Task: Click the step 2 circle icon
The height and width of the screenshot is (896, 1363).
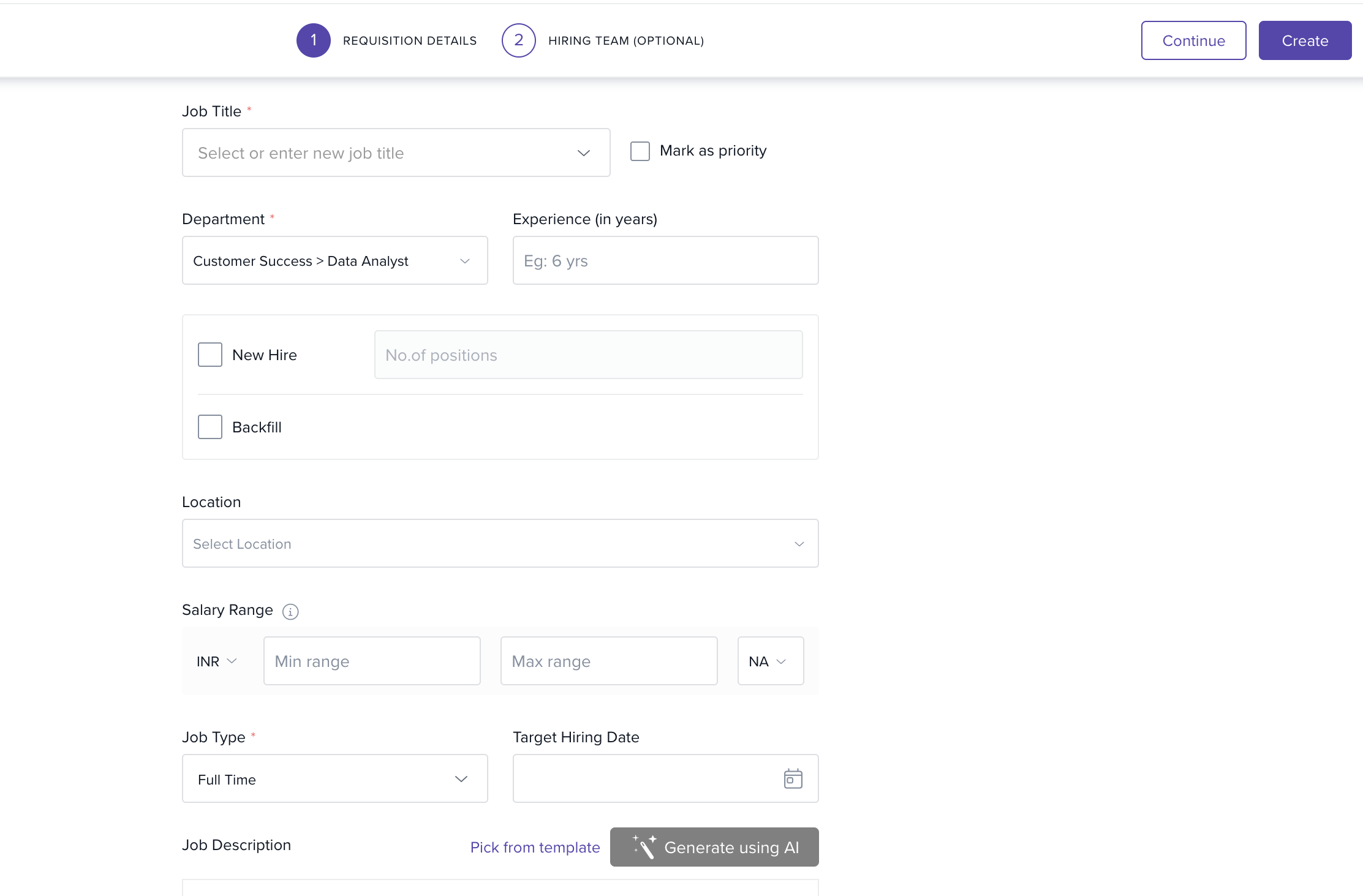Action: point(518,40)
